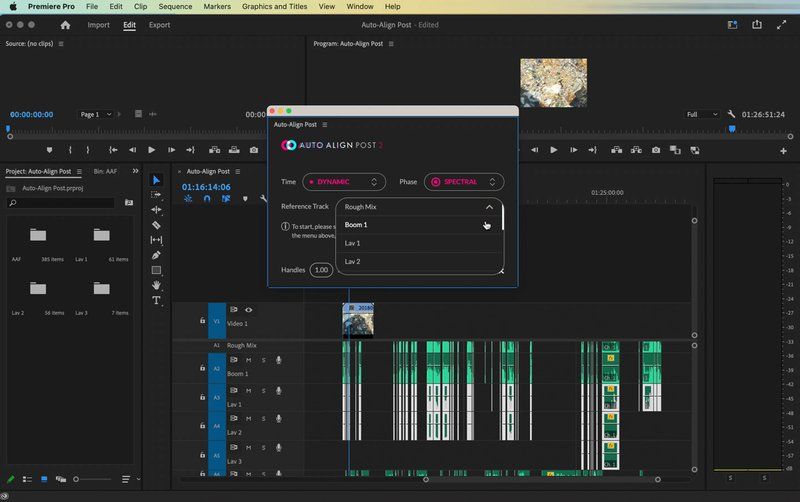The width and height of the screenshot is (800, 502).
Task: Toggle snapping magnet in timeline
Action: 207,198
